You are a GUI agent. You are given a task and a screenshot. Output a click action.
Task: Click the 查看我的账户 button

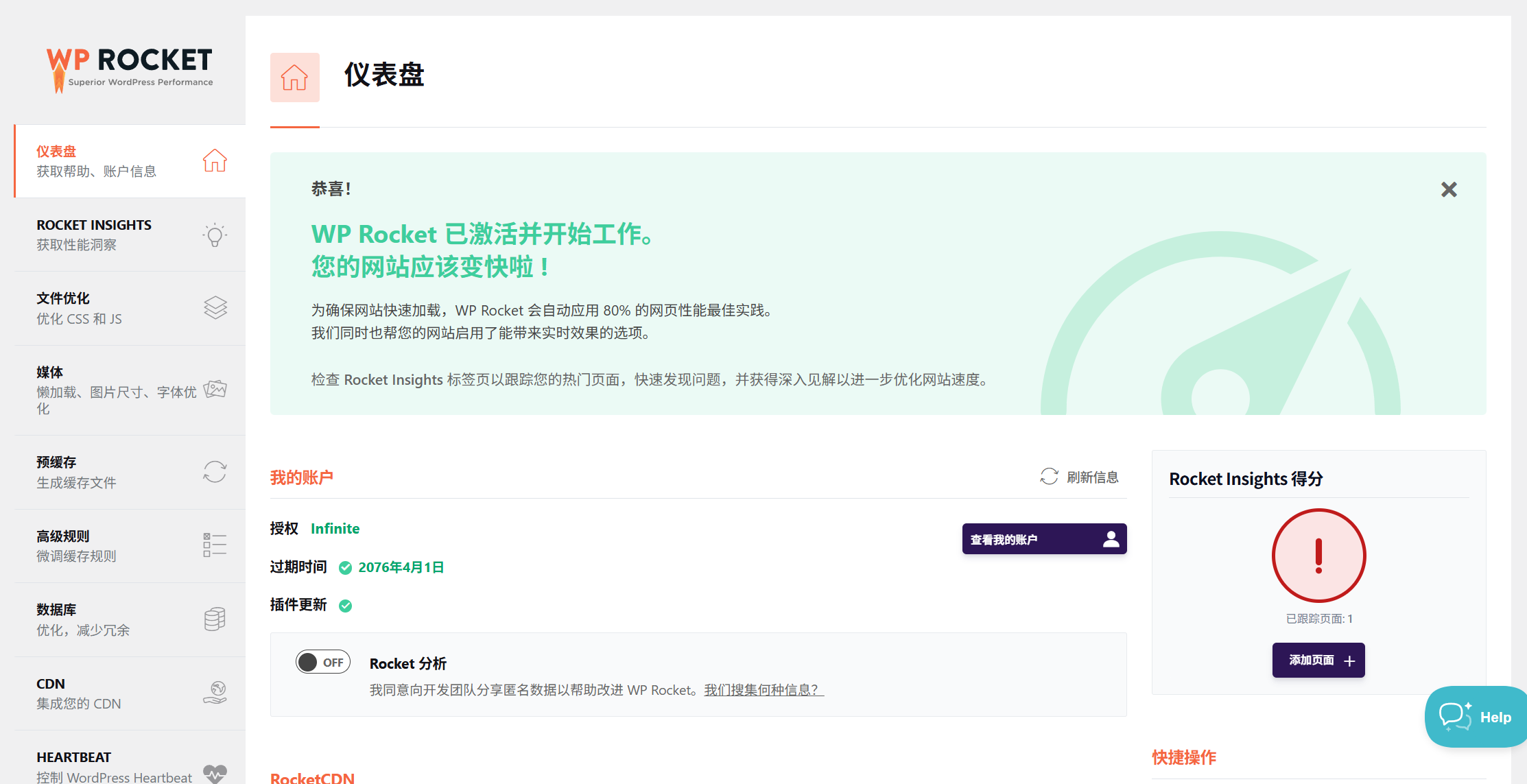pos(1043,538)
